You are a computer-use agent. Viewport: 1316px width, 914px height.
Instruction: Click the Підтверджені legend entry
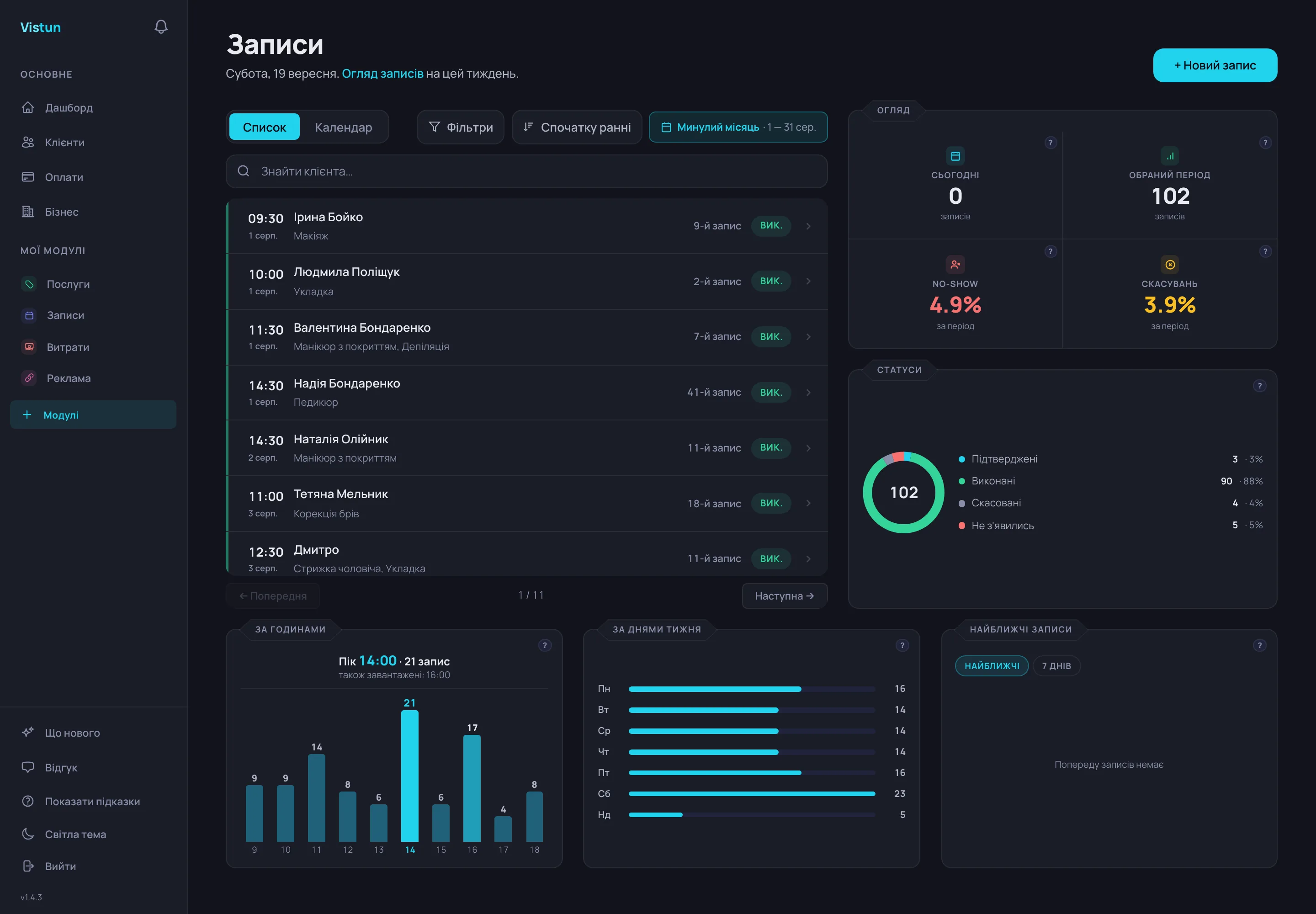click(1110, 459)
